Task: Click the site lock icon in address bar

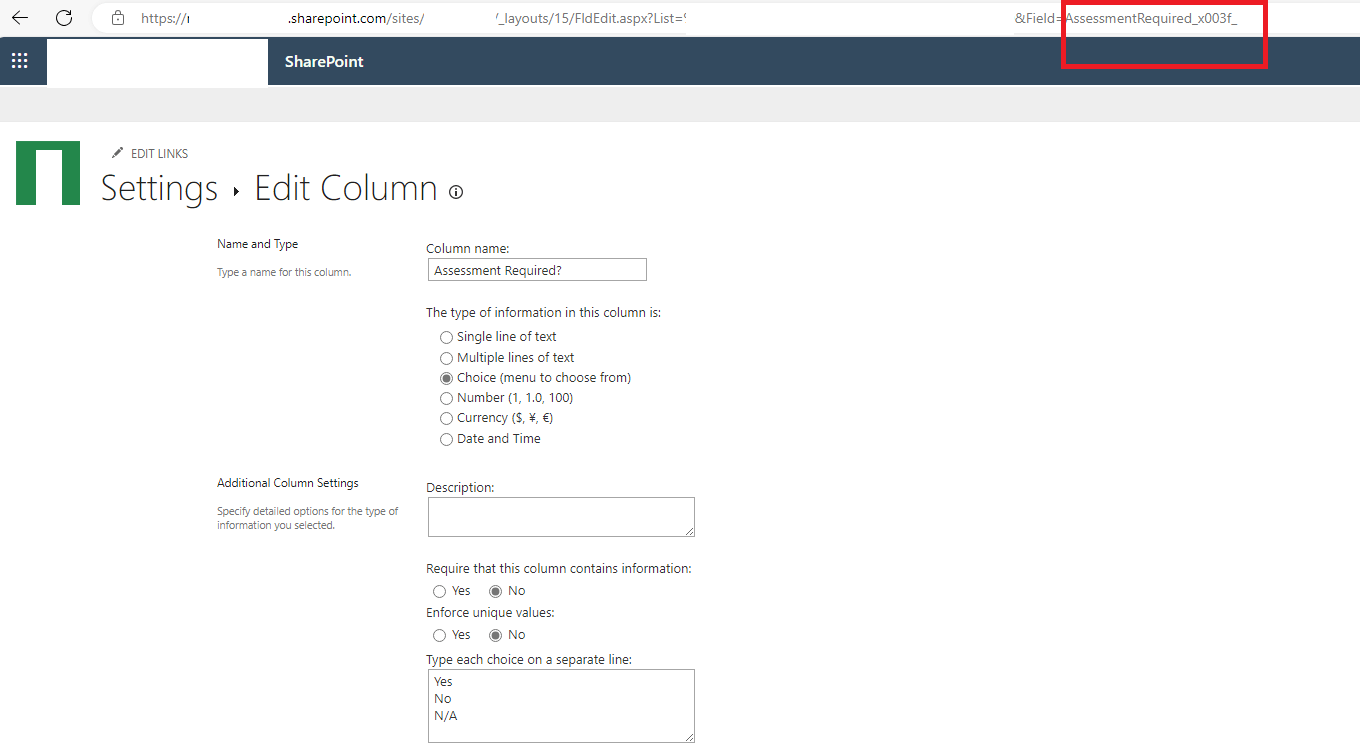Action: 118,18
